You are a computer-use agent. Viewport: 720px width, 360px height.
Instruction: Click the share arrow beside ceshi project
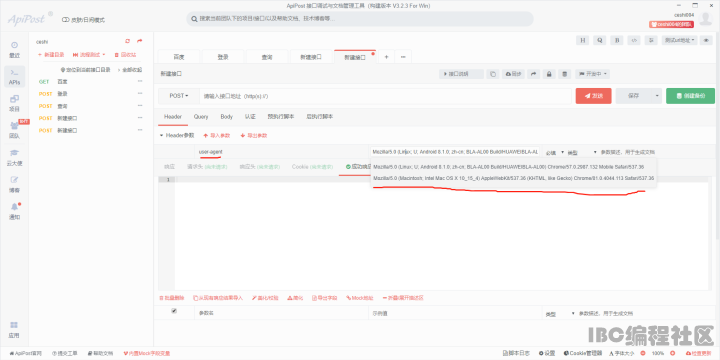tap(140, 41)
